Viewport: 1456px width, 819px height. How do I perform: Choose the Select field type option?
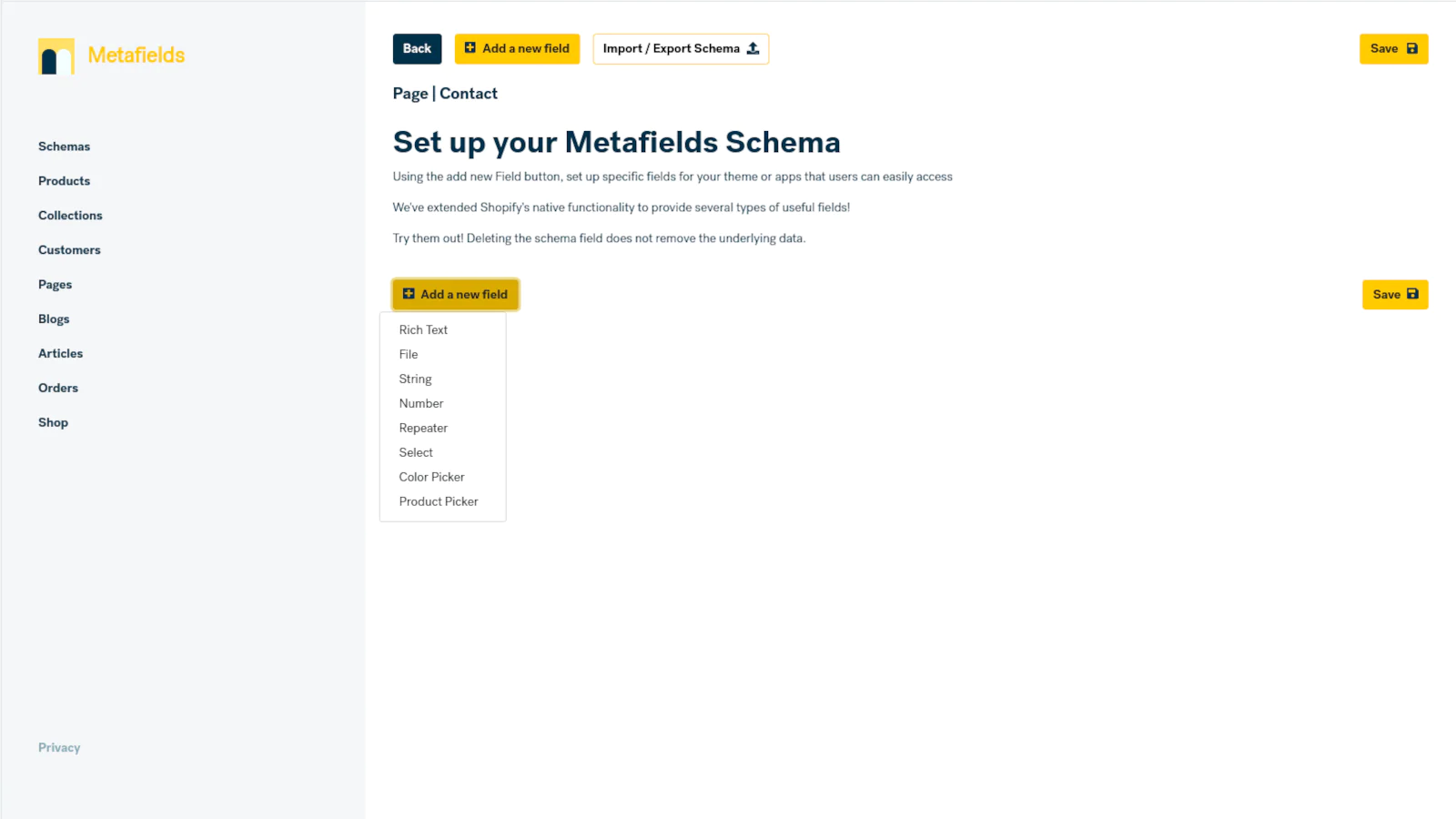416,453
